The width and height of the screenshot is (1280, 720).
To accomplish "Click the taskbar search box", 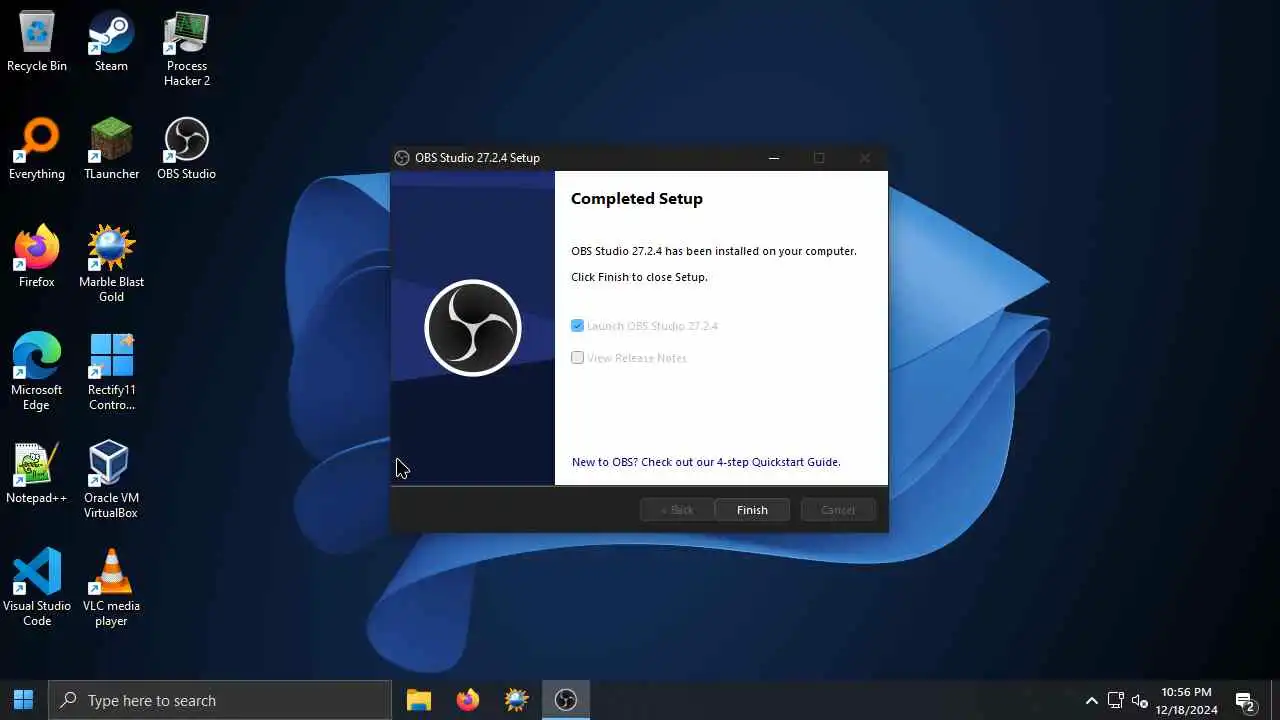I will (x=220, y=700).
